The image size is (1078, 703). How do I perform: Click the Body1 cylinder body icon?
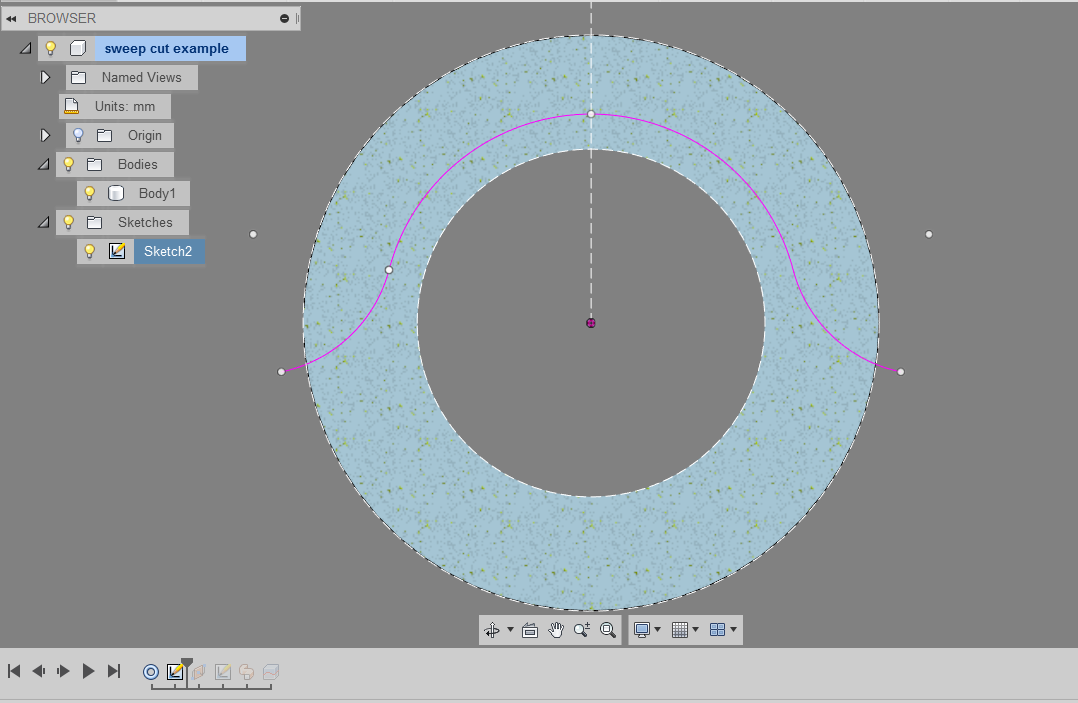point(116,193)
